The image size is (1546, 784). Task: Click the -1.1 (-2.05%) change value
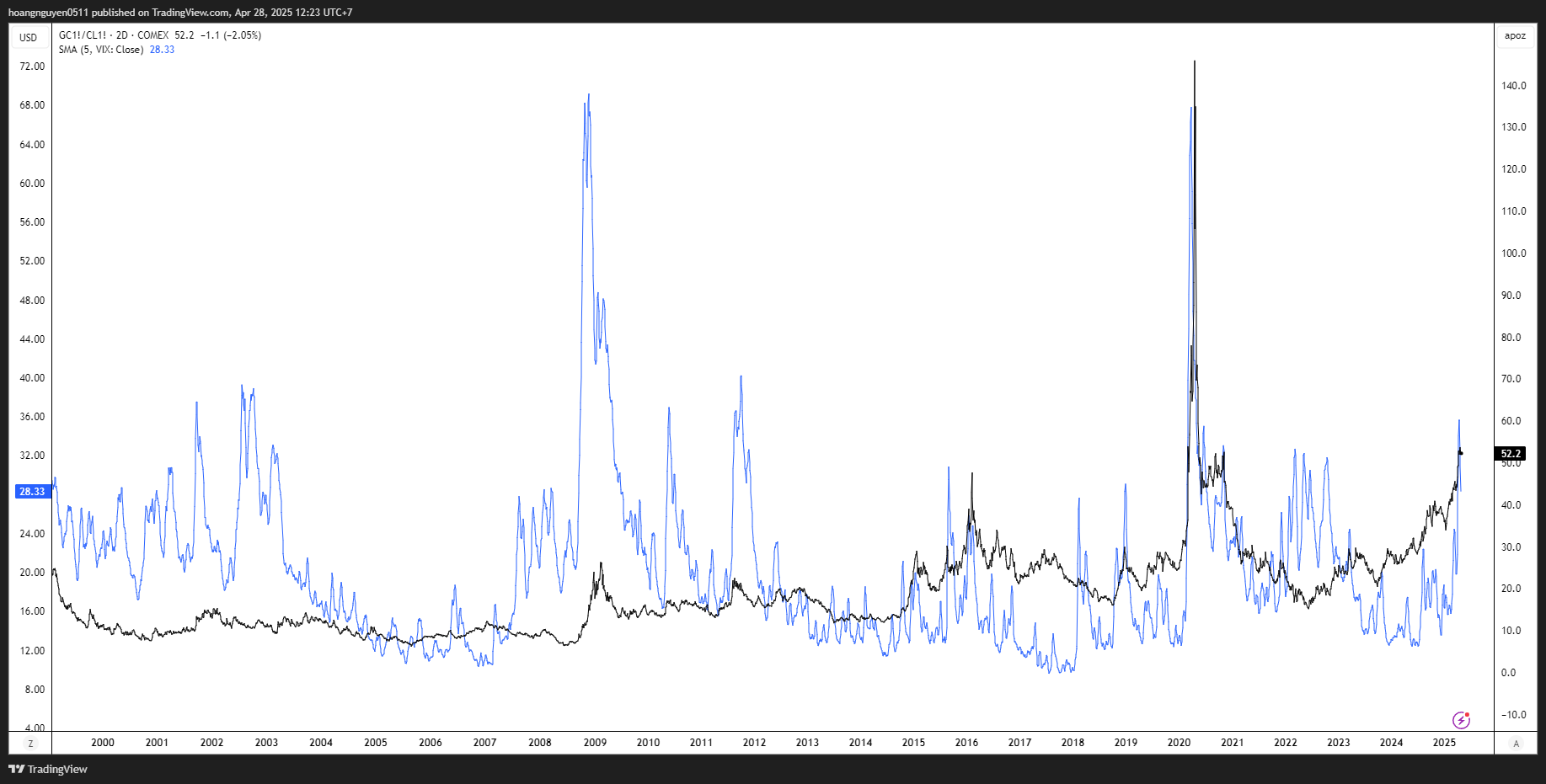231,35
